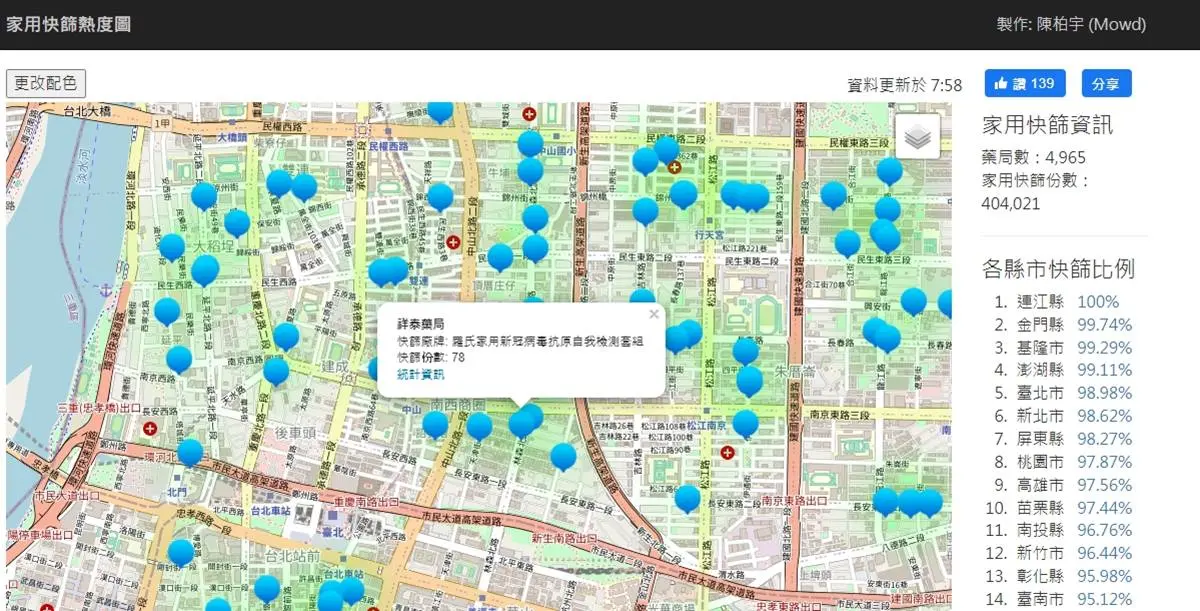Select the pin above the 頂厝庄仔 label
This screenshot has height=611, width=1200.
pyautogui.click(x=500, y=257)
